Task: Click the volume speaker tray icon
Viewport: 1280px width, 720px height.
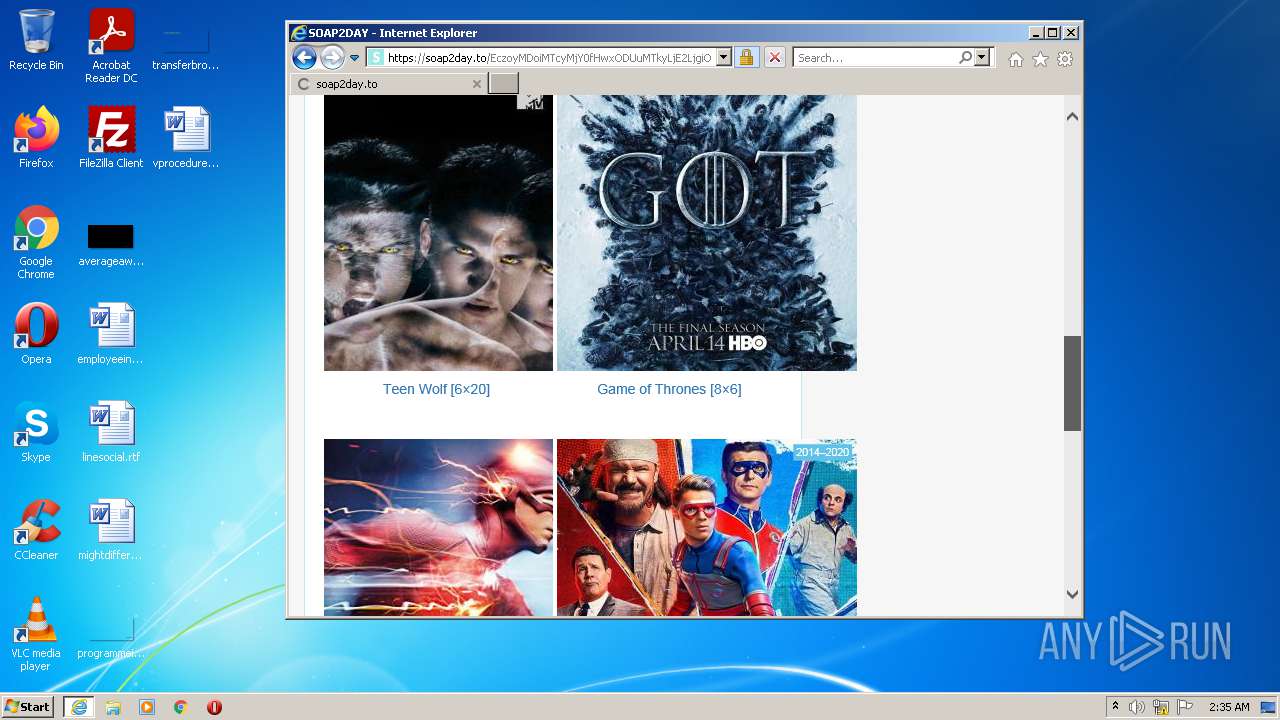Action: (x=1136, y=707)
